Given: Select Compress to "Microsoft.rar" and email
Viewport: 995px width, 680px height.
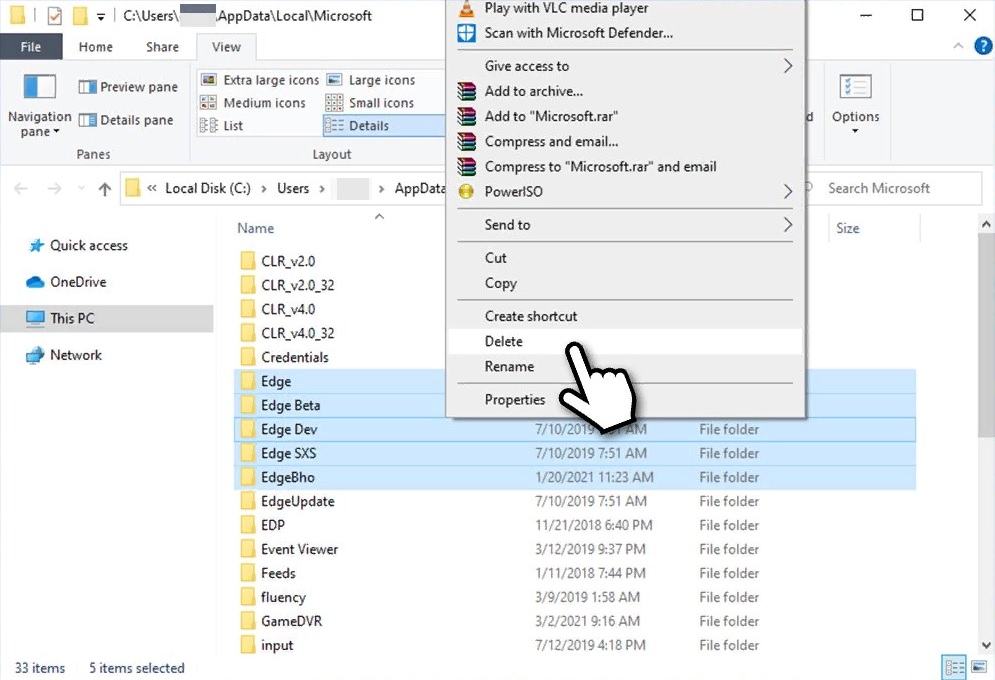Looking at the screenshot, I should [x=625, y=167].
